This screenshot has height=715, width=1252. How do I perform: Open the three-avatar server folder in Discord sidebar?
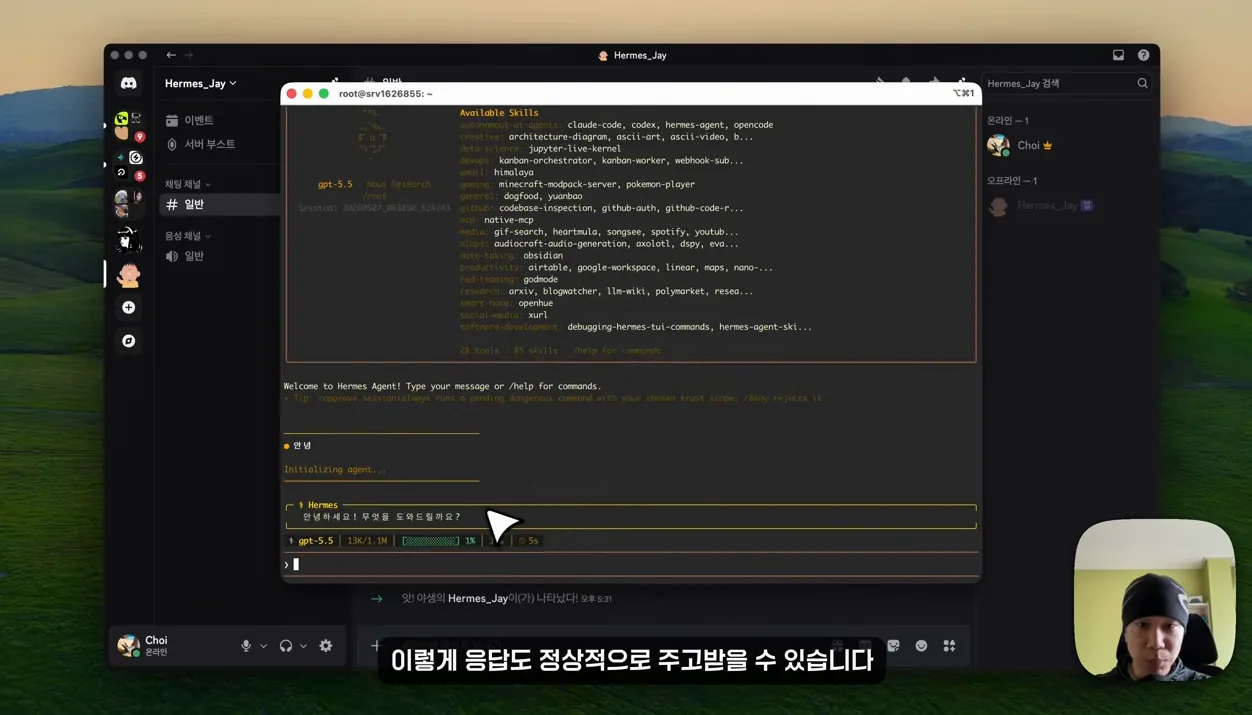coord(128,203)
